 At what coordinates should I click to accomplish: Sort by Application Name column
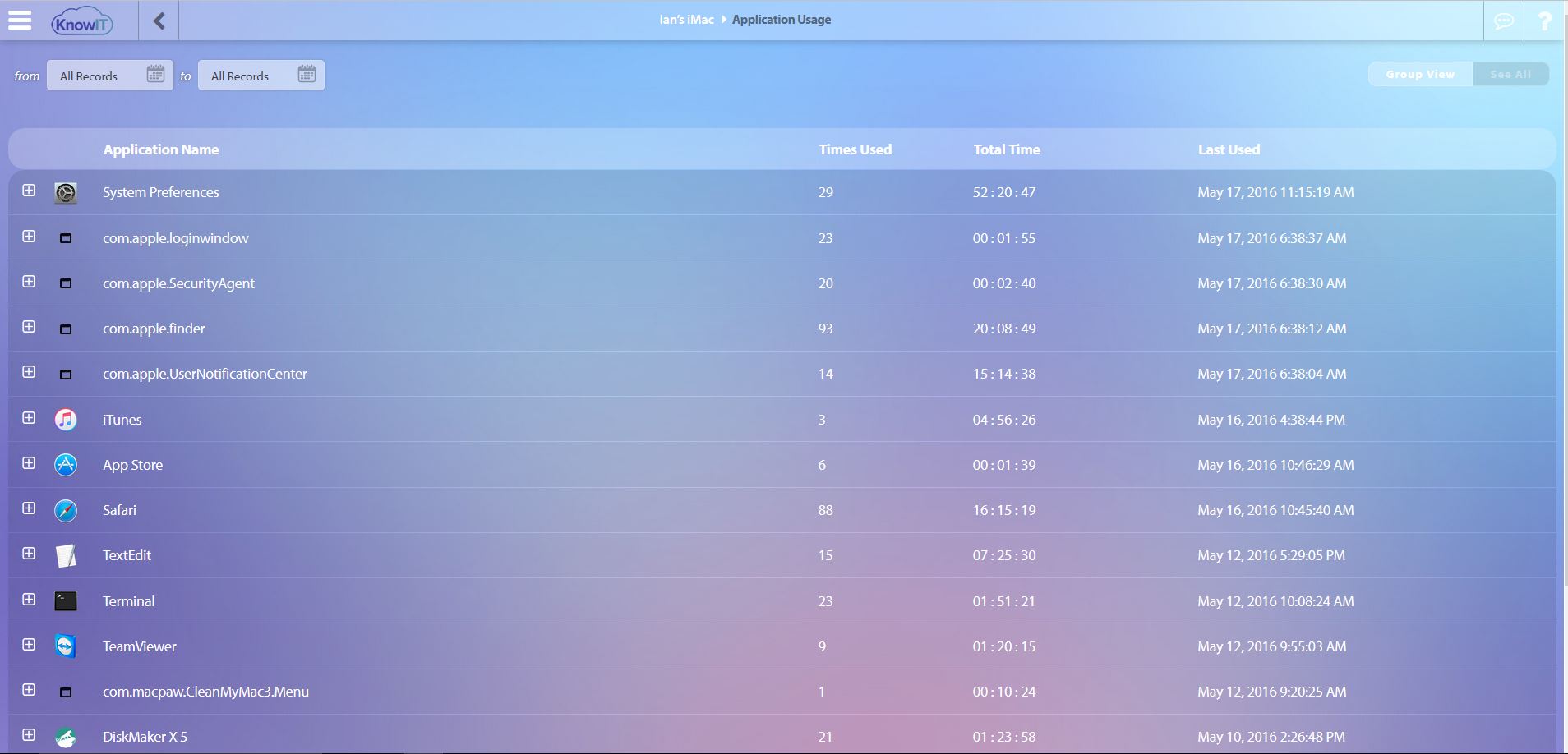161,149
